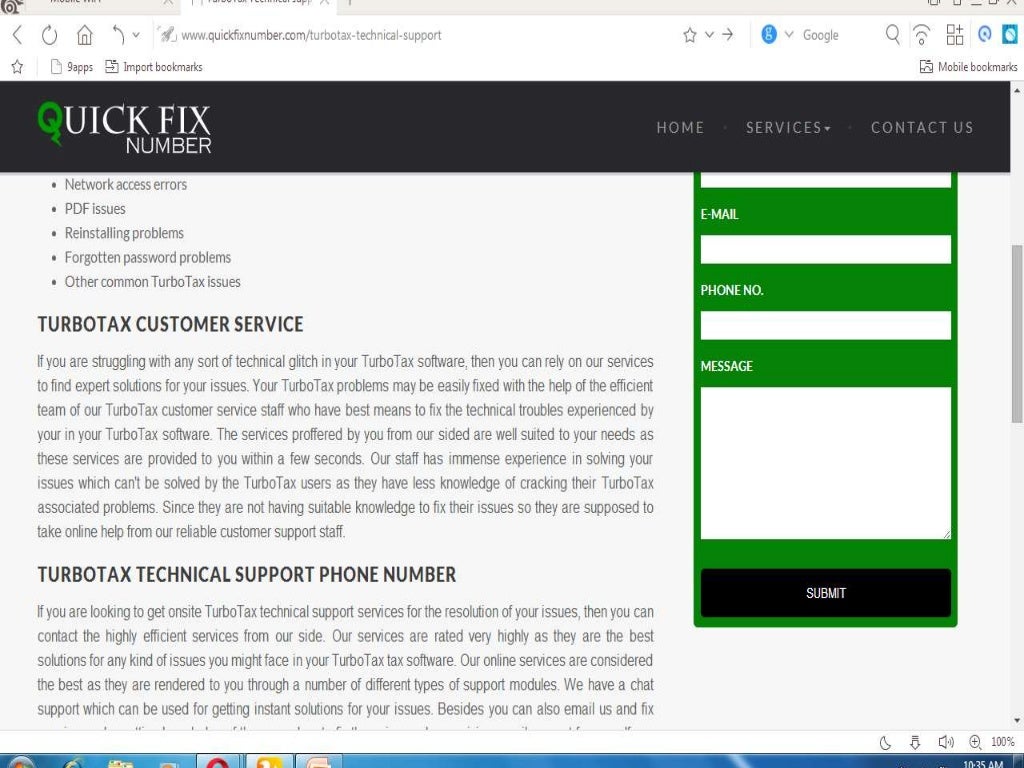Click the magnifier search icon

tap(892, 34)
